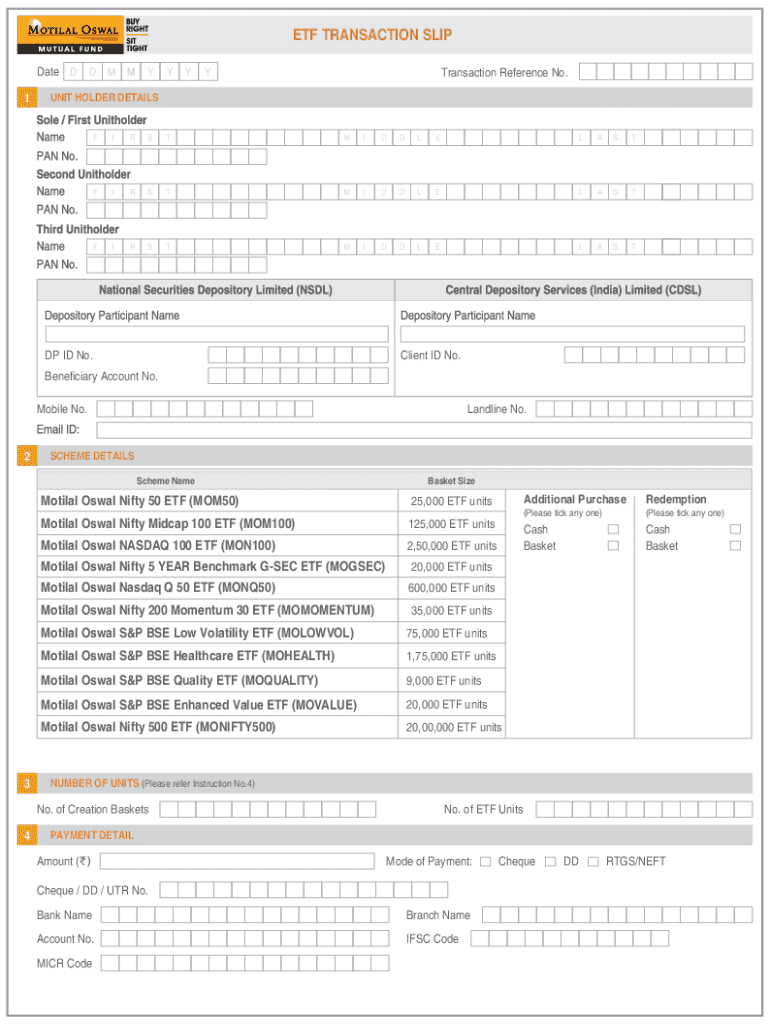Image resolution: width=770 pixels, height=1024 pixels.
Task: Check the Cash box under Redemption
Action: pyautogui.click(x=735, y=529)
